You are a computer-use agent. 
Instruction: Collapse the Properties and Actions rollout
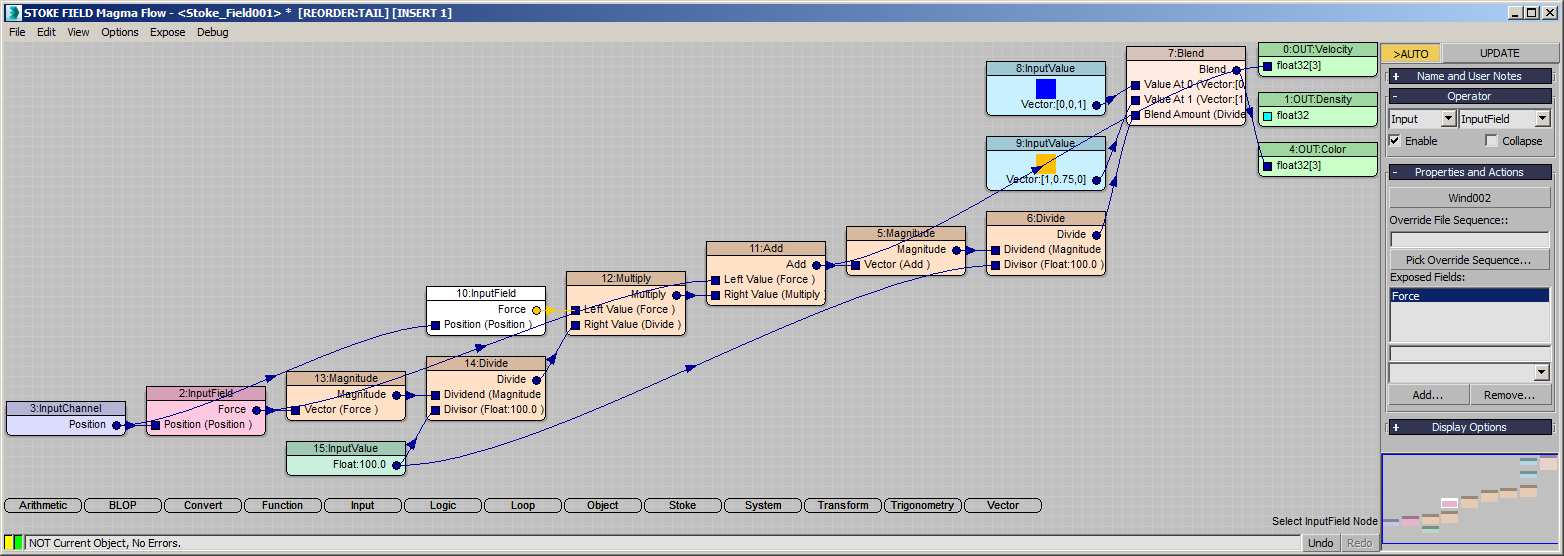pos(1470,172)
